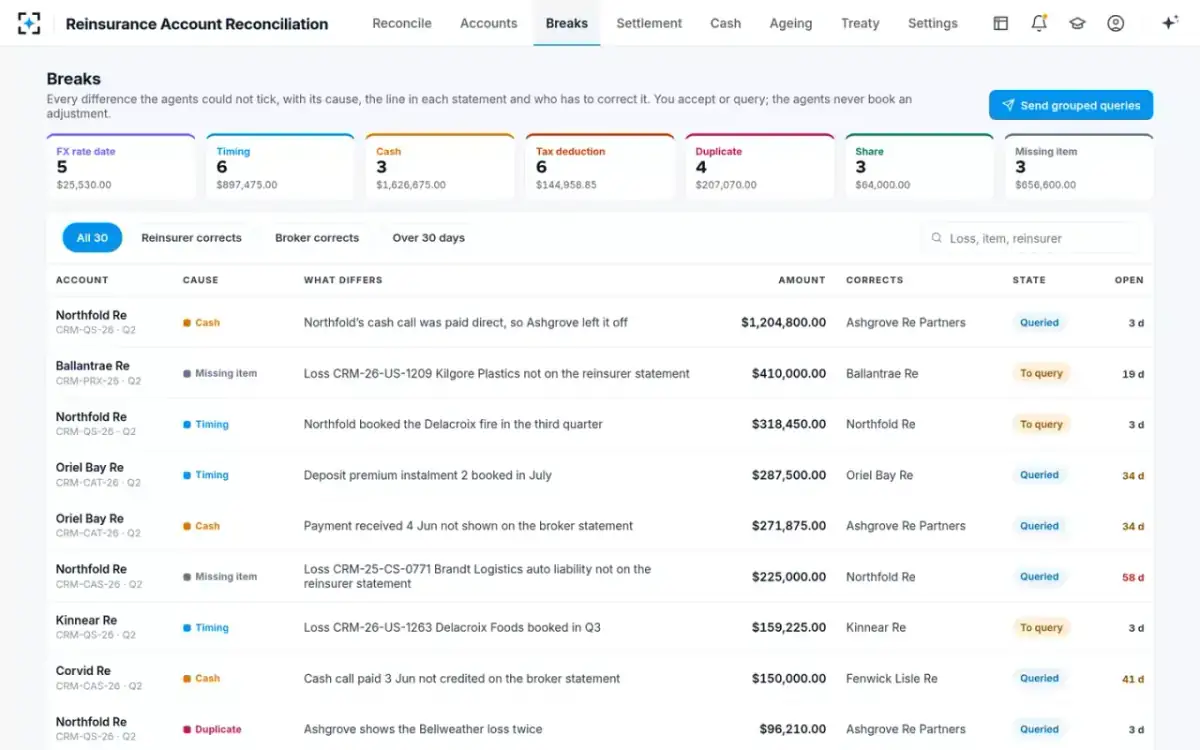Go to the Ageing tab

pyautogui.click(x=791, y=23)
